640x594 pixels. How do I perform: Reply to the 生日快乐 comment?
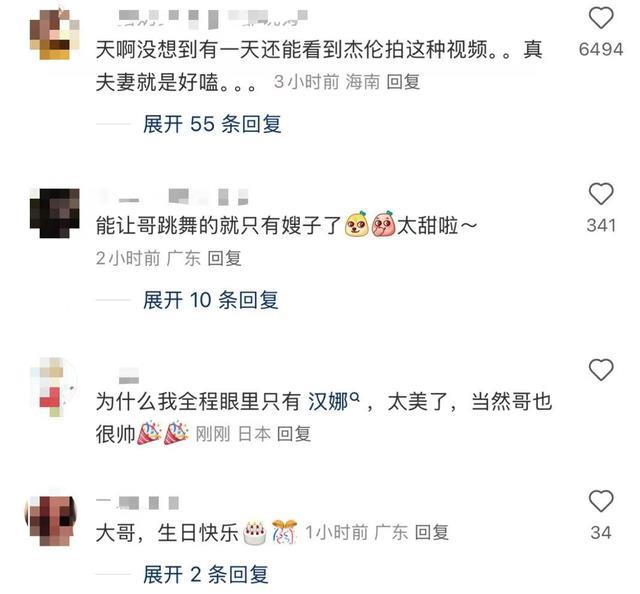[x=431, y=533]
